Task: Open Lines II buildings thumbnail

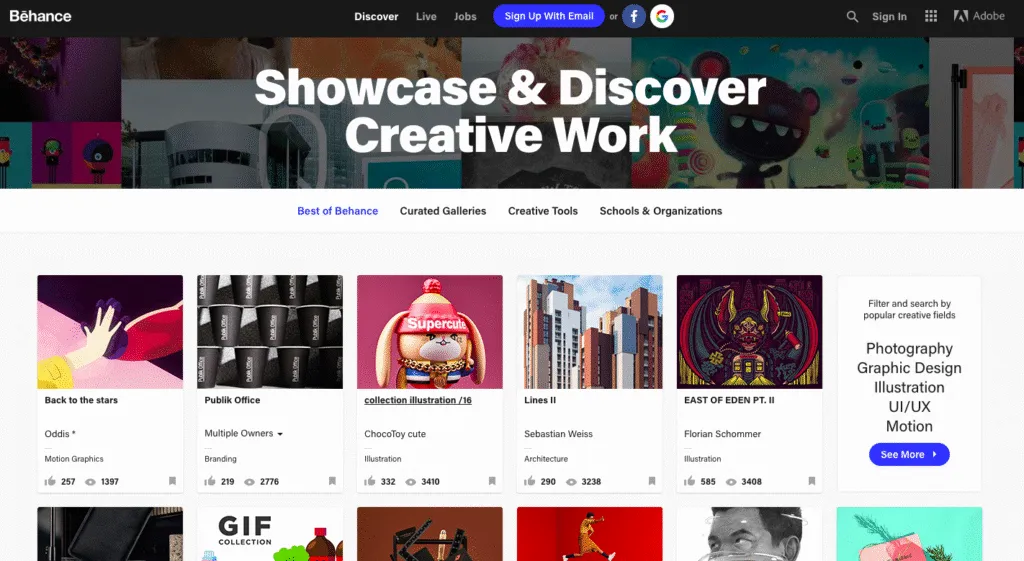Action: (x=590, y=332)
